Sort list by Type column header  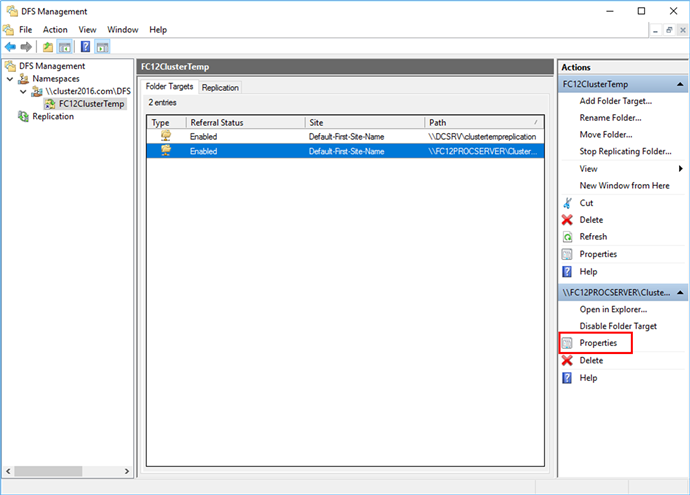(x=167, y=123)
